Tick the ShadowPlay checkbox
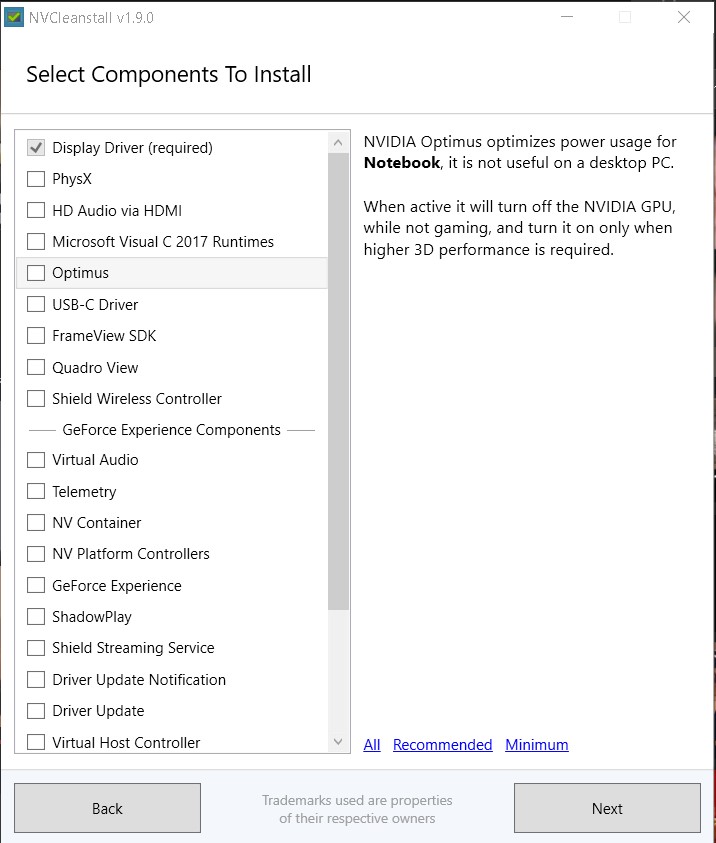Viewport: 716px width, 843px height. (36, 617)
